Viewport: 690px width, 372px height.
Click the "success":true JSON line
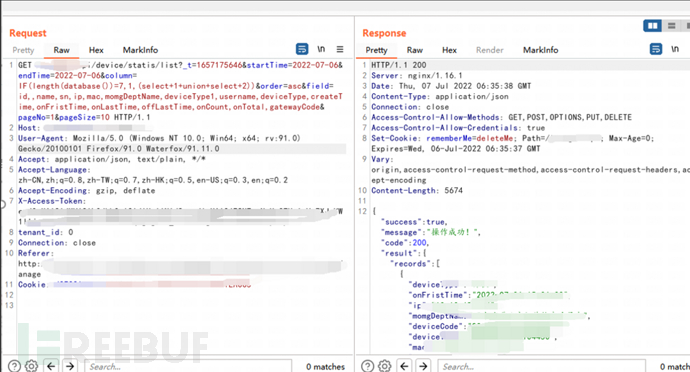[x=414, y=222]
